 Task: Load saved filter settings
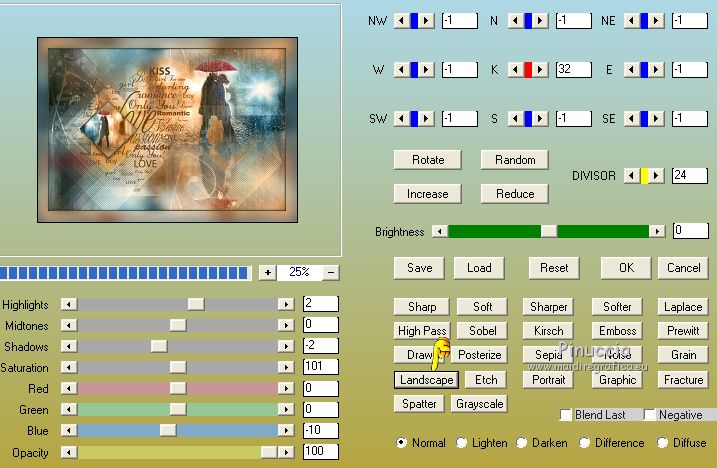479,268
